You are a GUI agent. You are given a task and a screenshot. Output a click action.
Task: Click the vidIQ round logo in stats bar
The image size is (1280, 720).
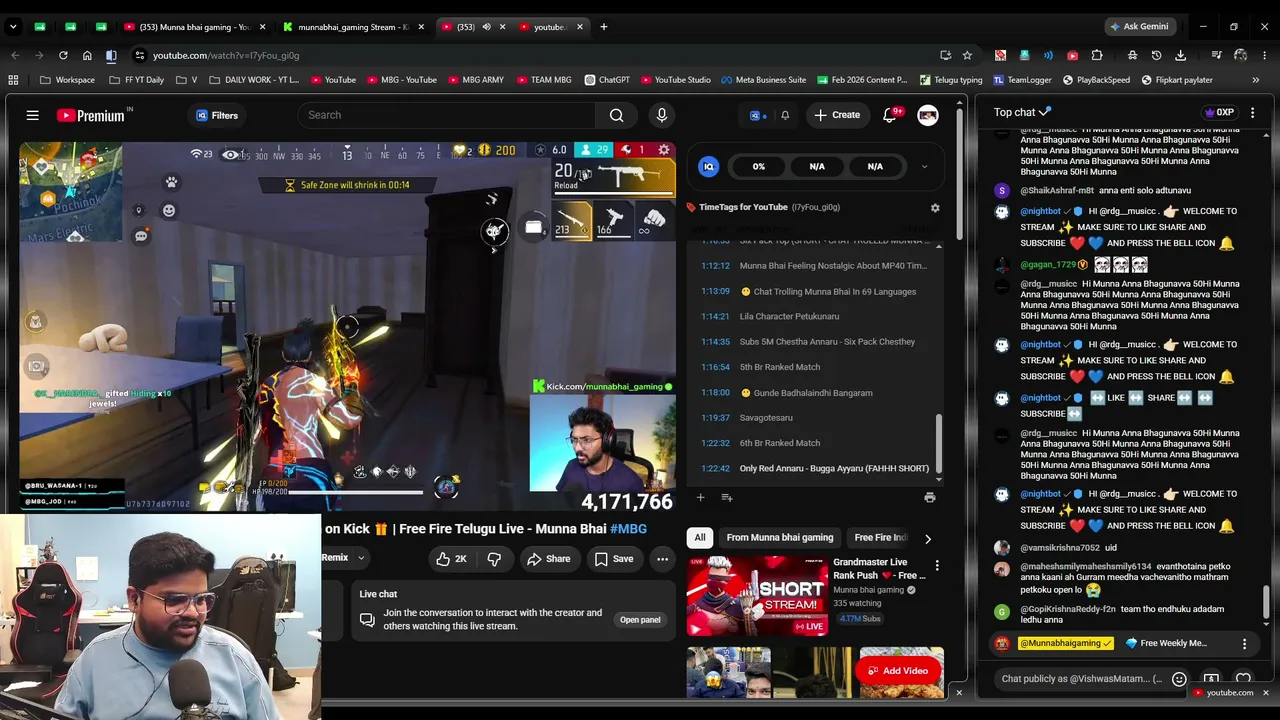click(709, 167)
